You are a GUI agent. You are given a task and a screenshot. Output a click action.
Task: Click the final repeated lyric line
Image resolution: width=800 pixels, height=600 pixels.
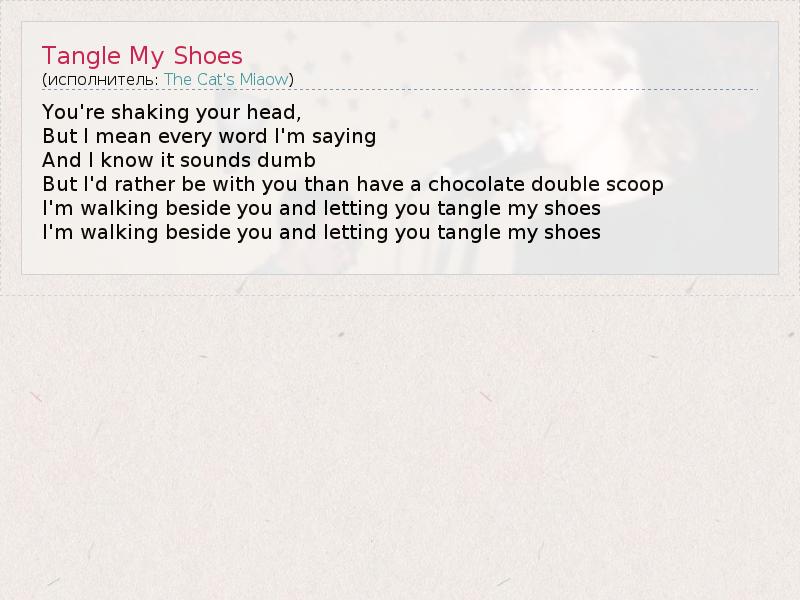tap(321, 232)
